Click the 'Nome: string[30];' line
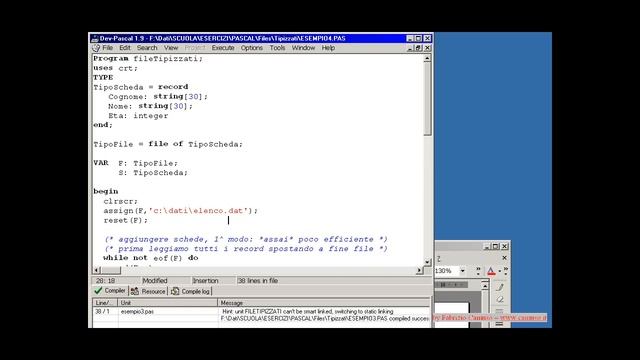The width and height of the screenshot is (640, 360). click(x=150, y=106)
